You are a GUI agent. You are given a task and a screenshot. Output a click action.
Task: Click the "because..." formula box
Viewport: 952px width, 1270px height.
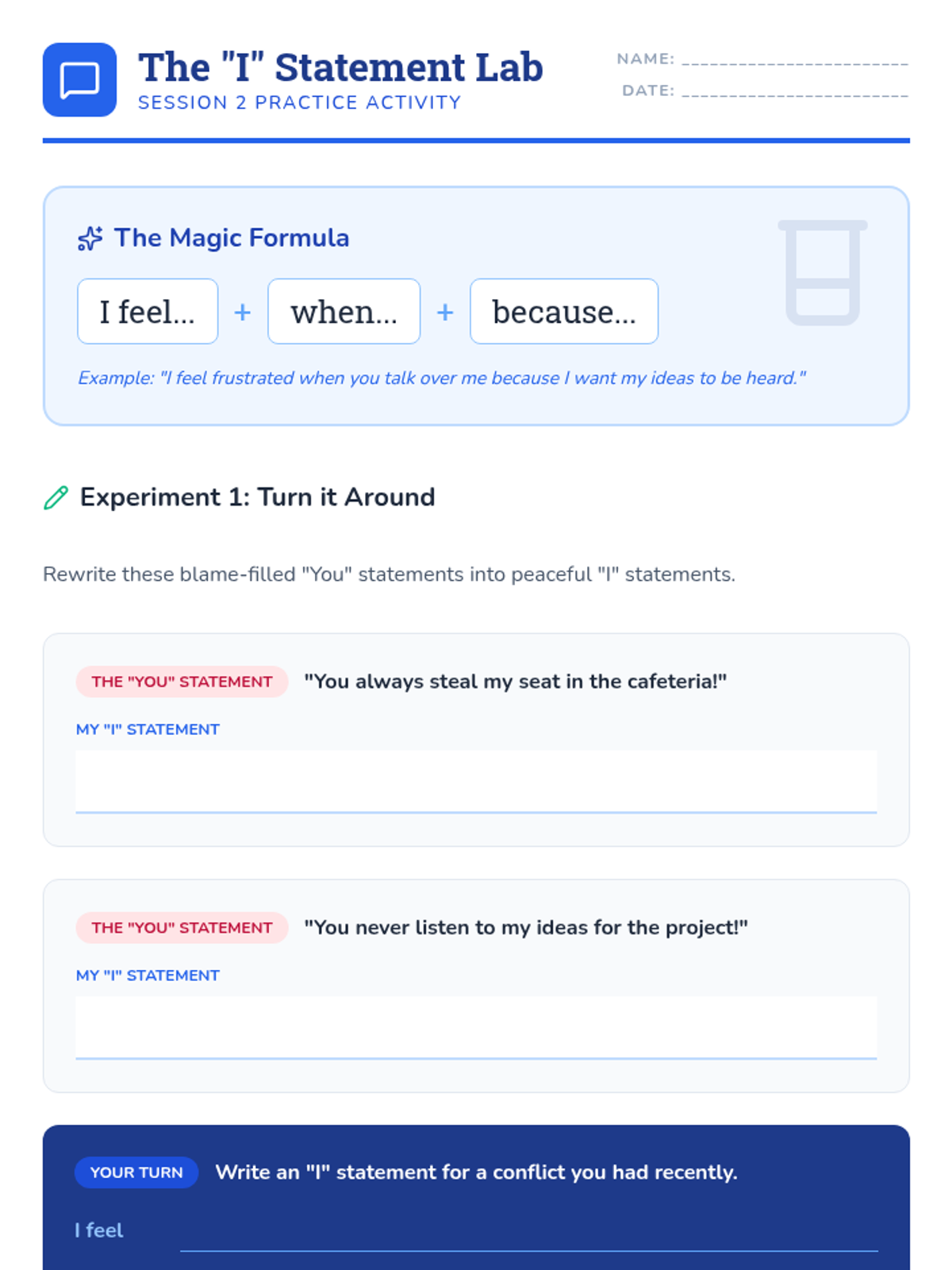tap(563, 312)
